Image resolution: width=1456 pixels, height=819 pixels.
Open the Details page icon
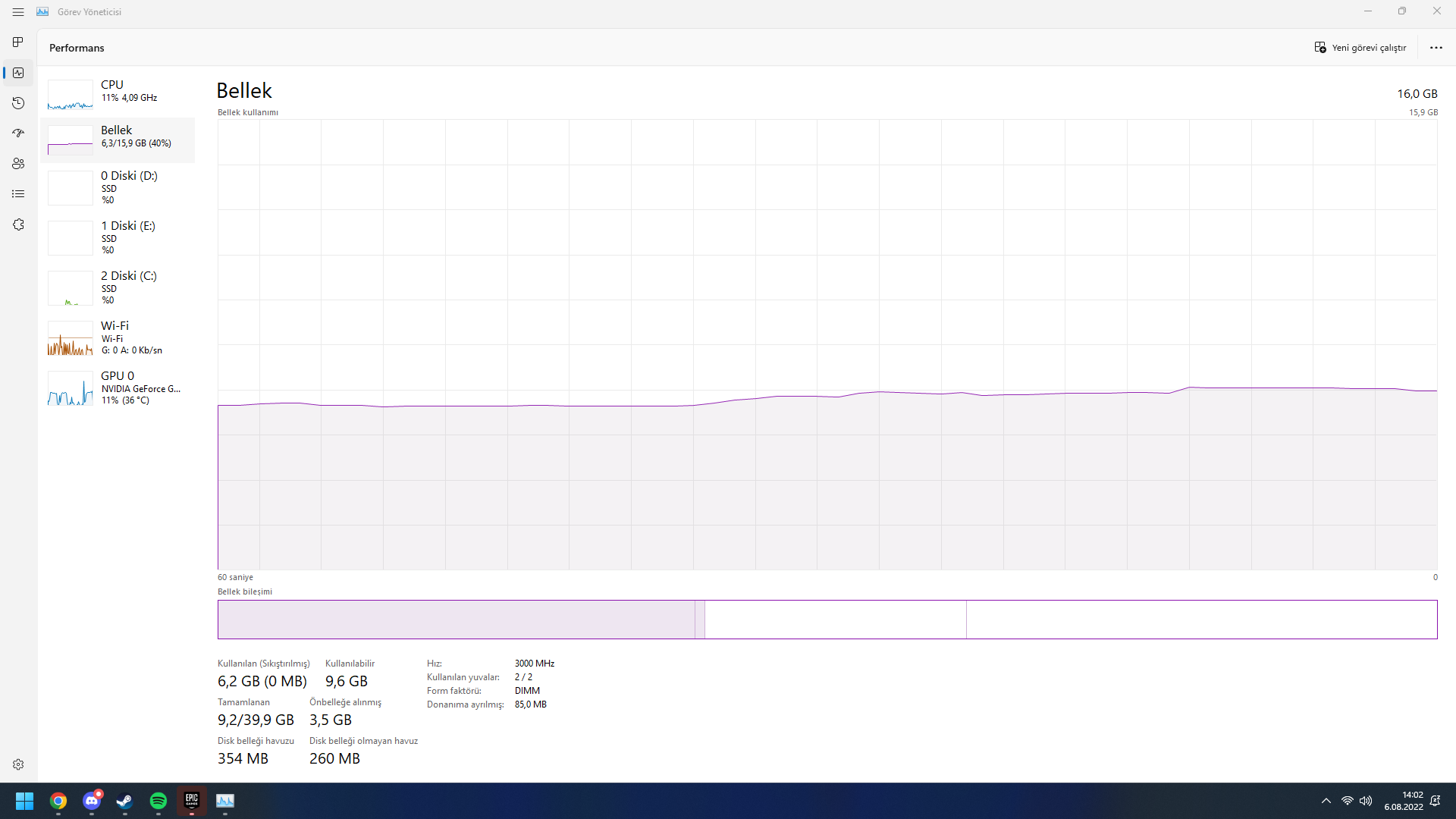[x=18, y=194]
